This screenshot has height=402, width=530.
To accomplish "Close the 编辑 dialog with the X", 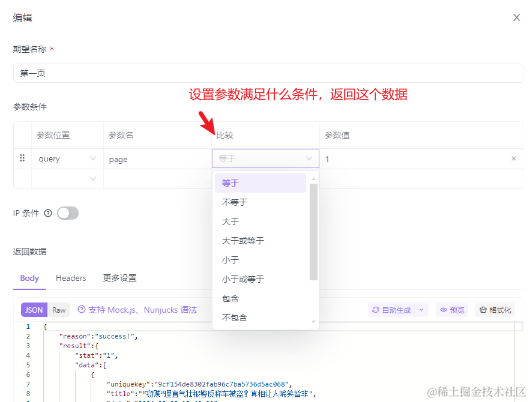I will pyautogui.click(x=516, y=18).
